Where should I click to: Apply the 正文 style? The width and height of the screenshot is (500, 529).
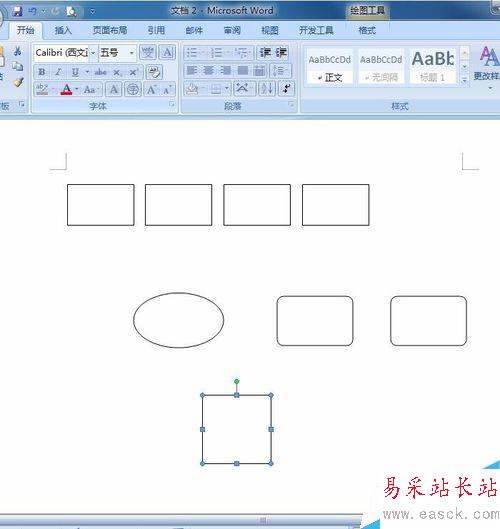330,67
